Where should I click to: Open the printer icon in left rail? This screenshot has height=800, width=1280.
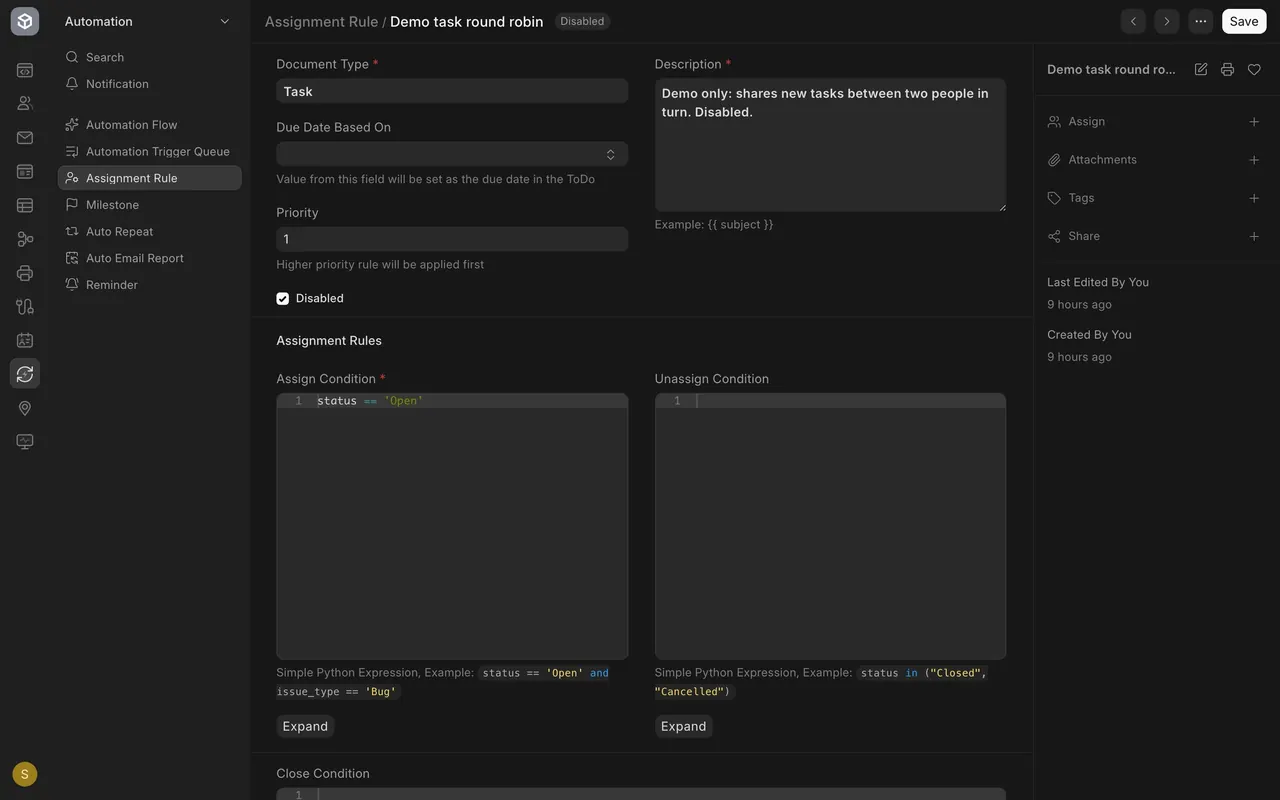[25, 273]
